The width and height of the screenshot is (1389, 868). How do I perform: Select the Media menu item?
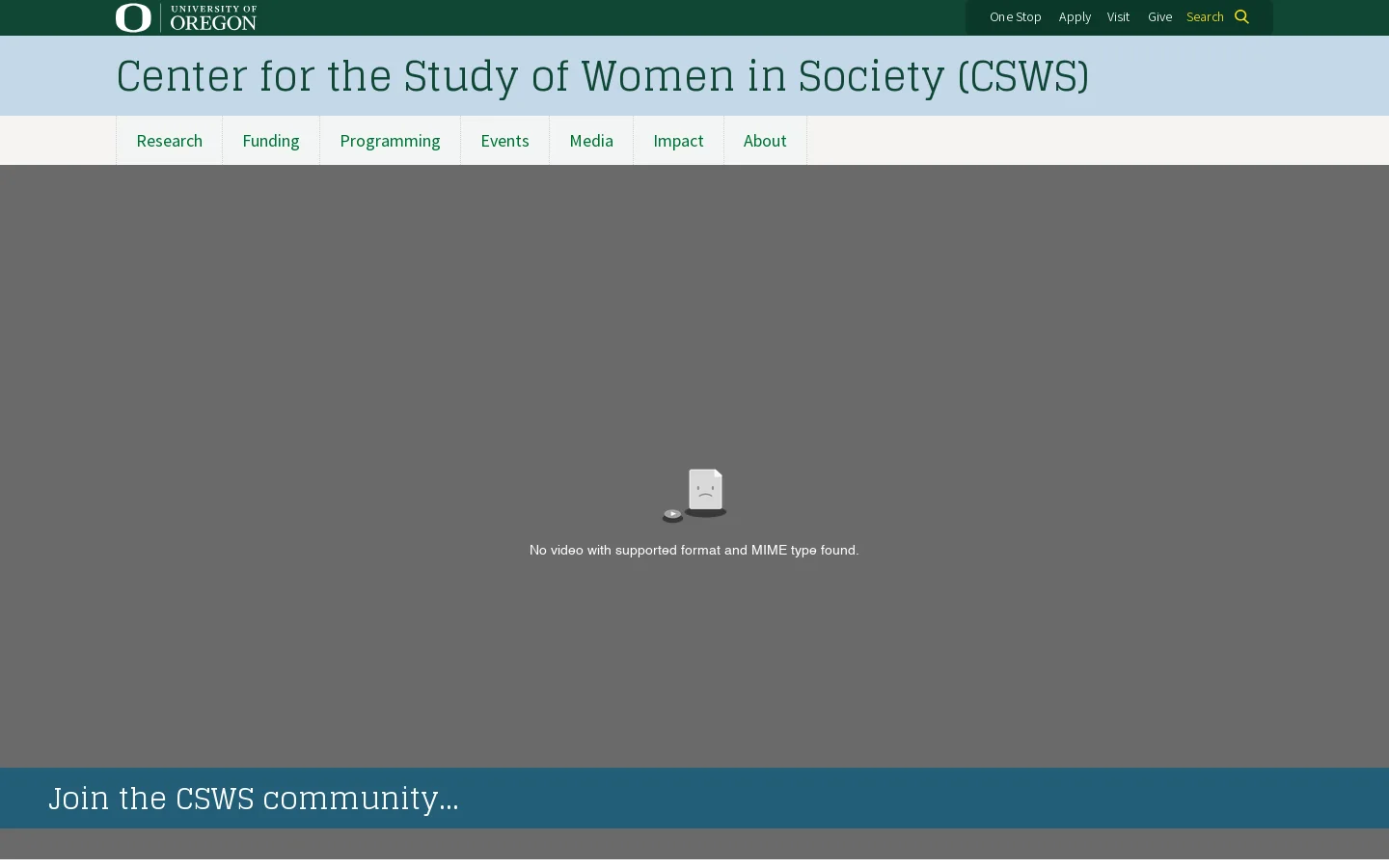click(591, 141)
